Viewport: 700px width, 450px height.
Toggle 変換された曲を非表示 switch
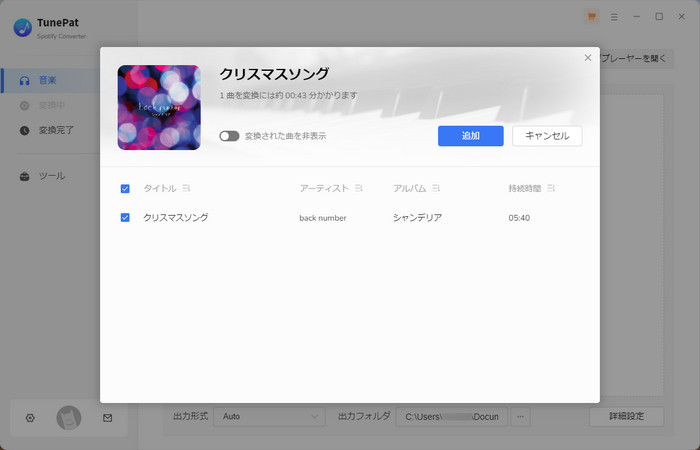click(229, 136)
